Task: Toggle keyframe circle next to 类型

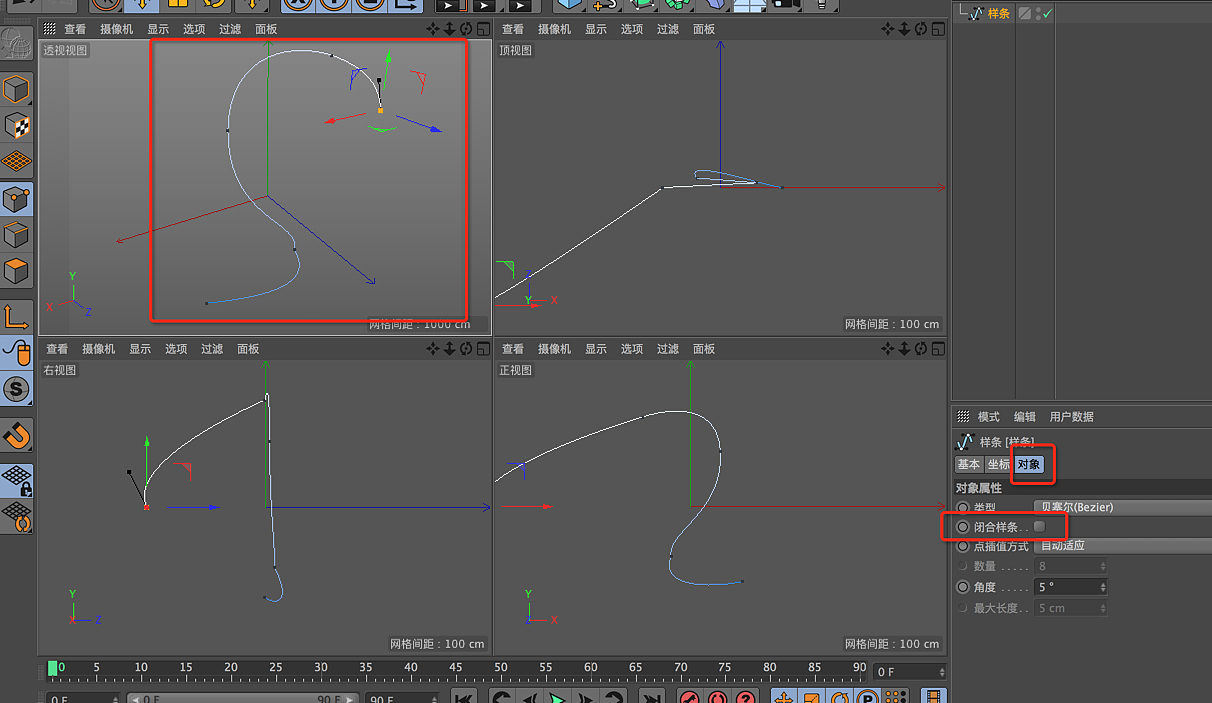Action: [963, 507]
